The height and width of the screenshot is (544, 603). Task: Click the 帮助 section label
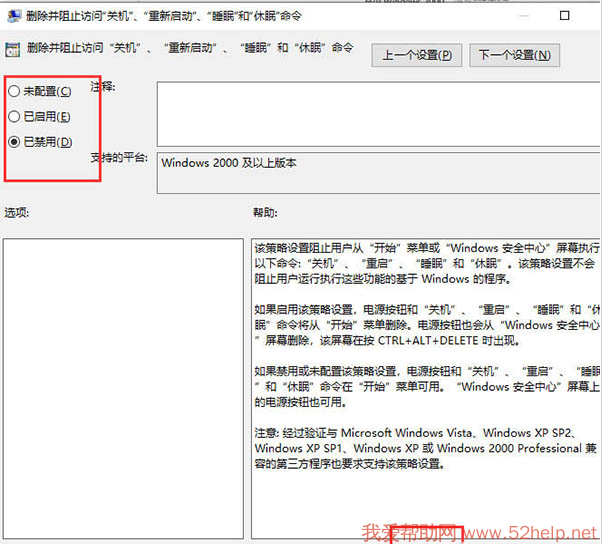(265, 213)
